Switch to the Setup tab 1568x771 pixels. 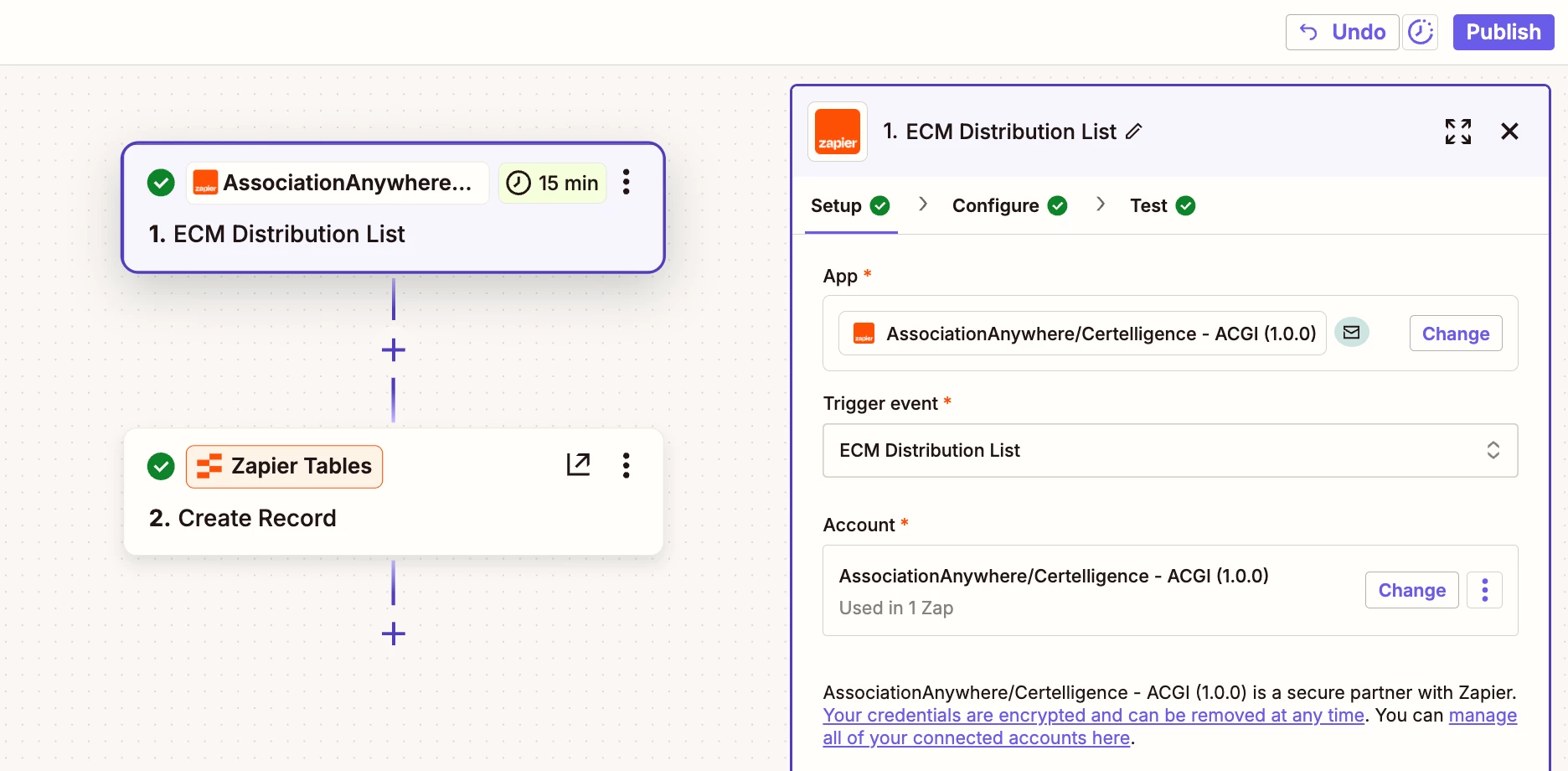[x=850, y=205]
